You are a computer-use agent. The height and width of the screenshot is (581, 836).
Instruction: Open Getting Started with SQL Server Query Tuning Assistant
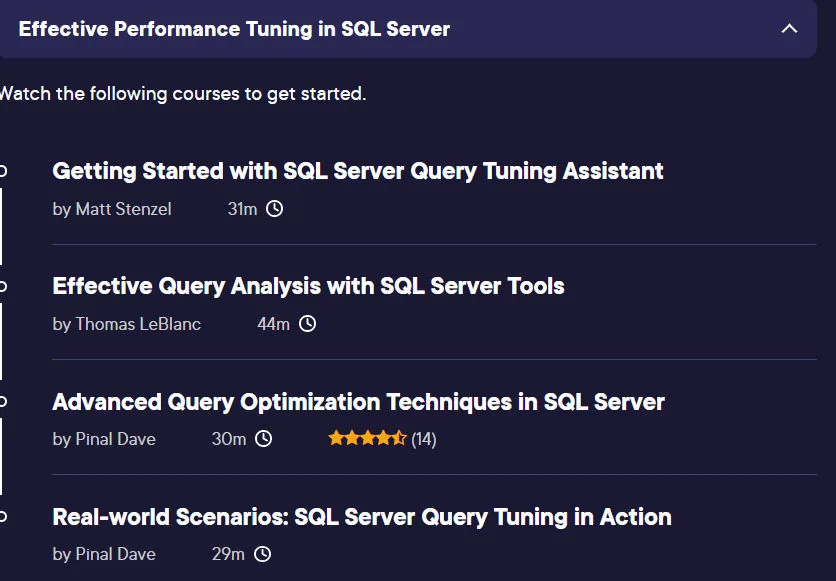(358, 172)
